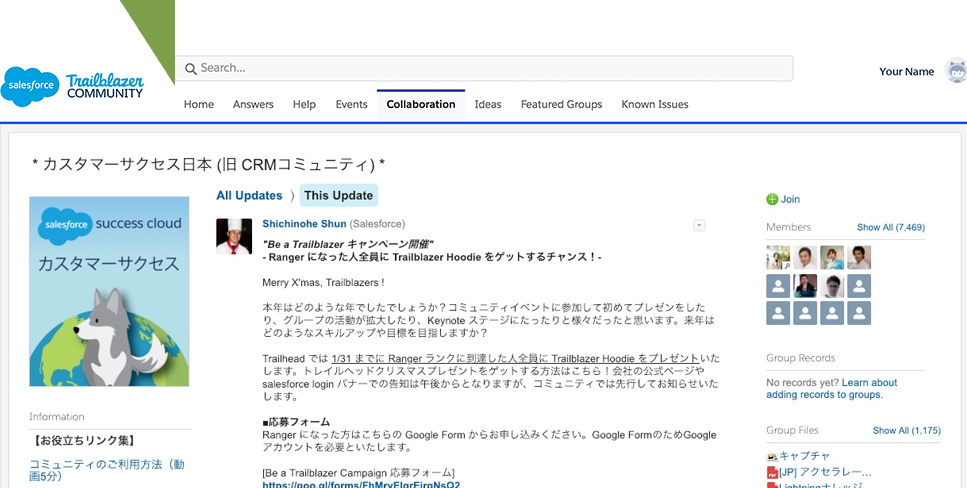
Task: Click the 【お役立ちリンク集】 heading
Action: (x=84, y=440)
